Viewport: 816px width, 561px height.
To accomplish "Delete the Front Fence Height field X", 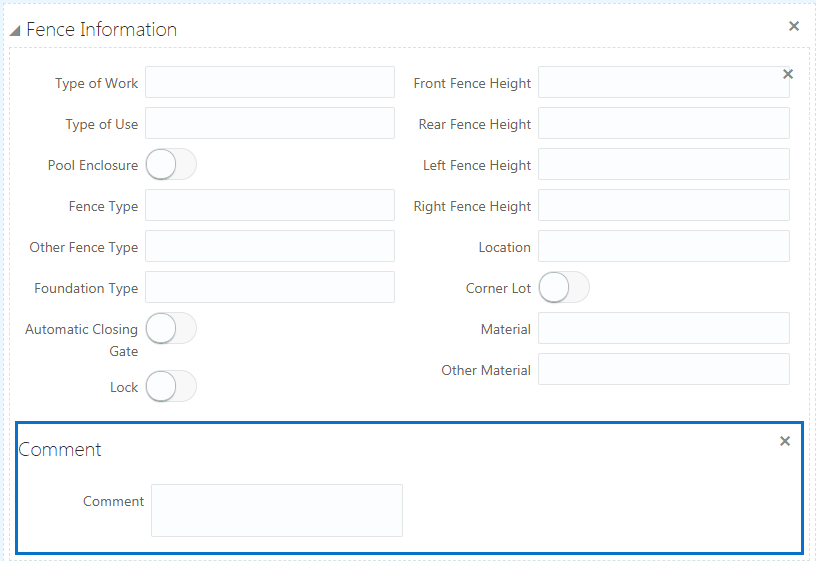I will point(788,74).
